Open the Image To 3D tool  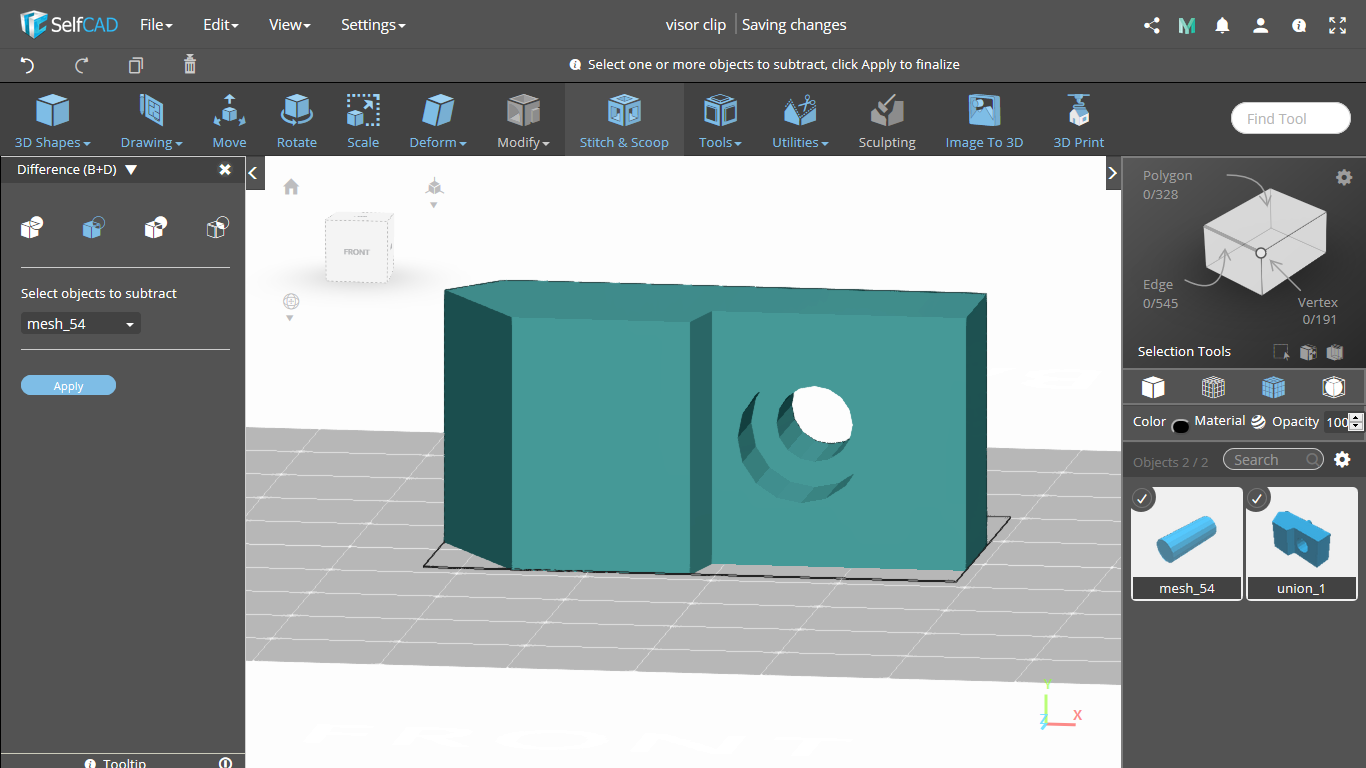984,120
